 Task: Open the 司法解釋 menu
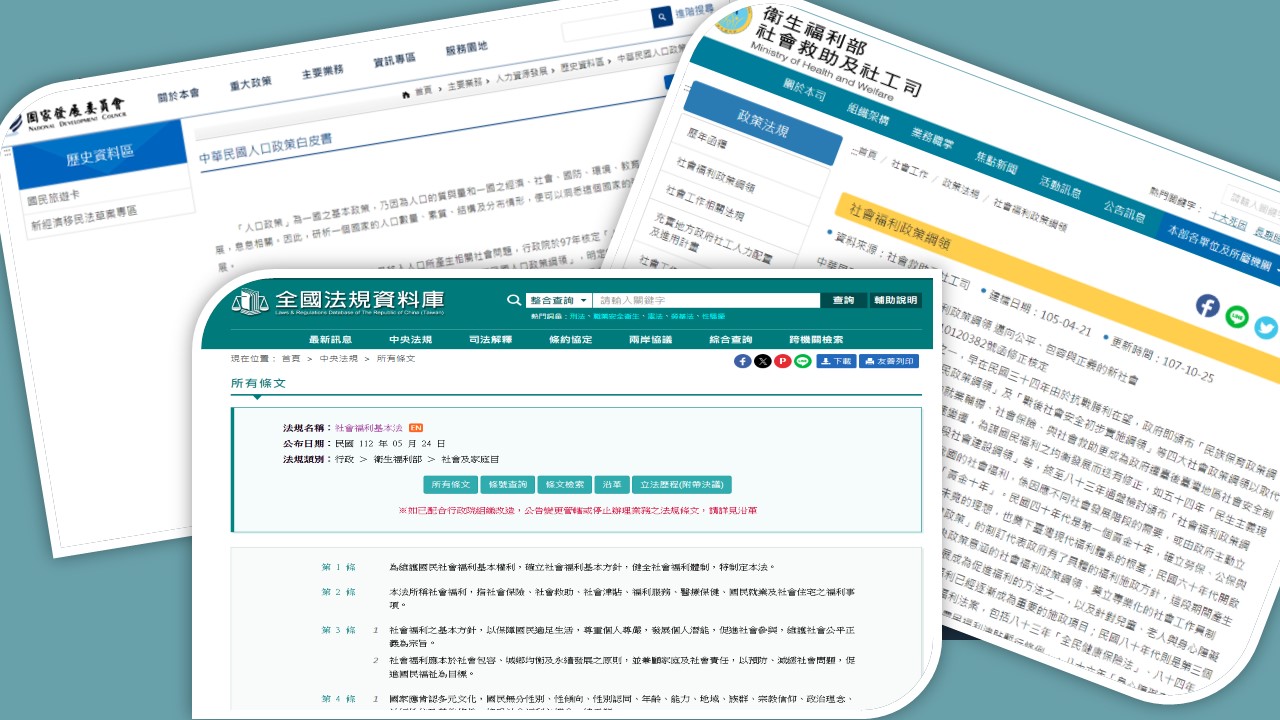pos(490,339)
